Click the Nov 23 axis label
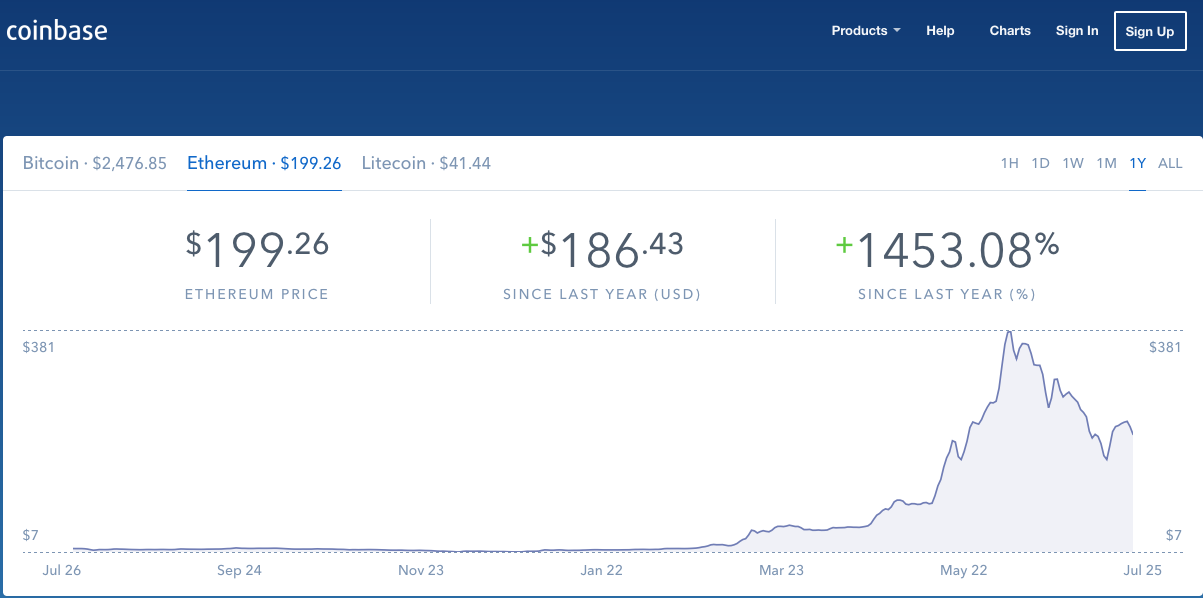 (x=421, y=571)
